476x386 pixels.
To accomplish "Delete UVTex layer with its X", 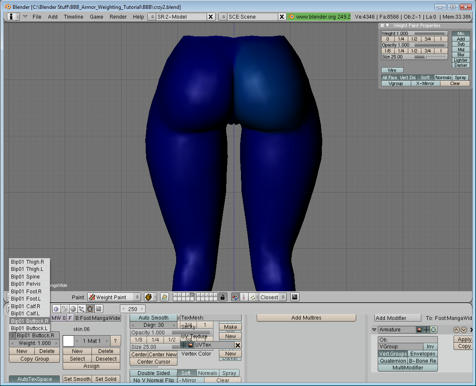I will [238, 345].
